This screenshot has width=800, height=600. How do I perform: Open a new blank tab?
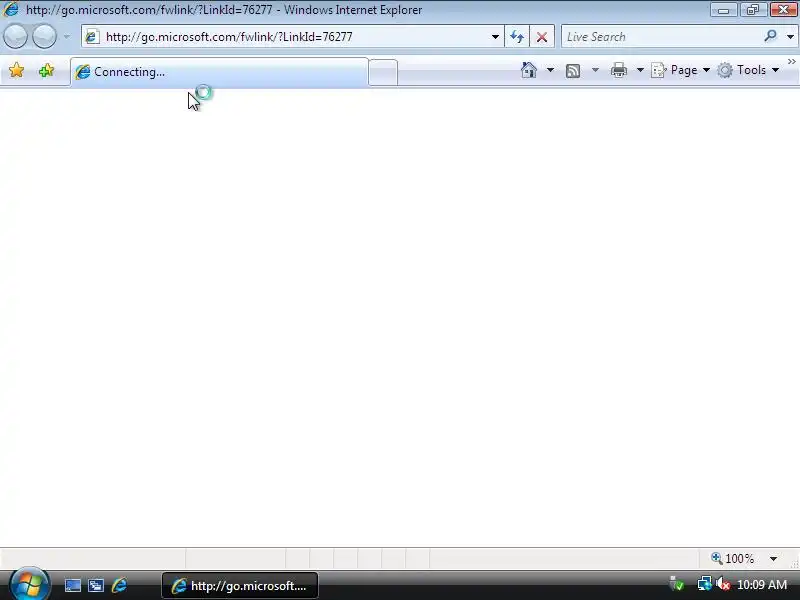pos(383,72)
